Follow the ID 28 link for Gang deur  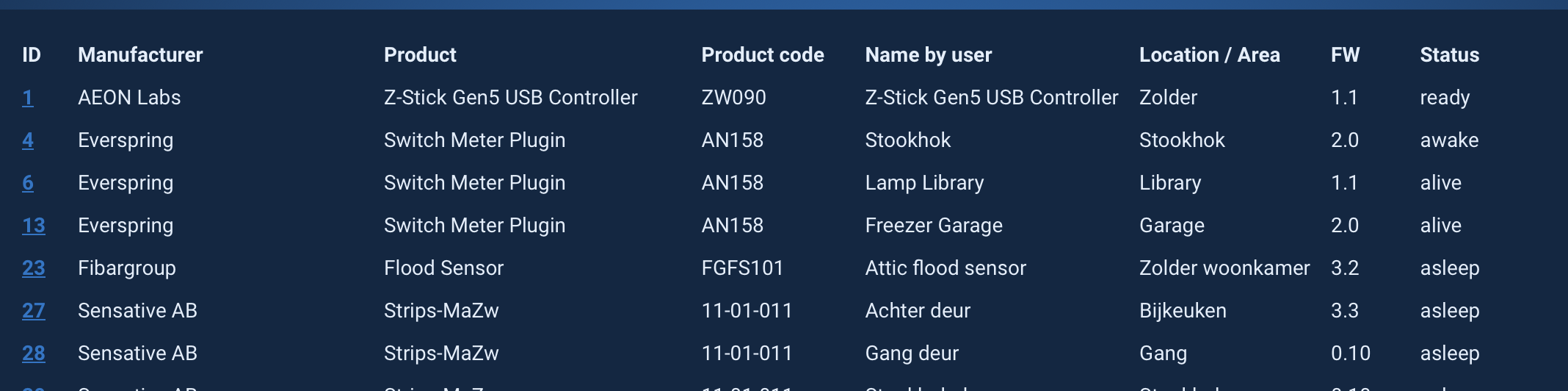tap(34, 354)
